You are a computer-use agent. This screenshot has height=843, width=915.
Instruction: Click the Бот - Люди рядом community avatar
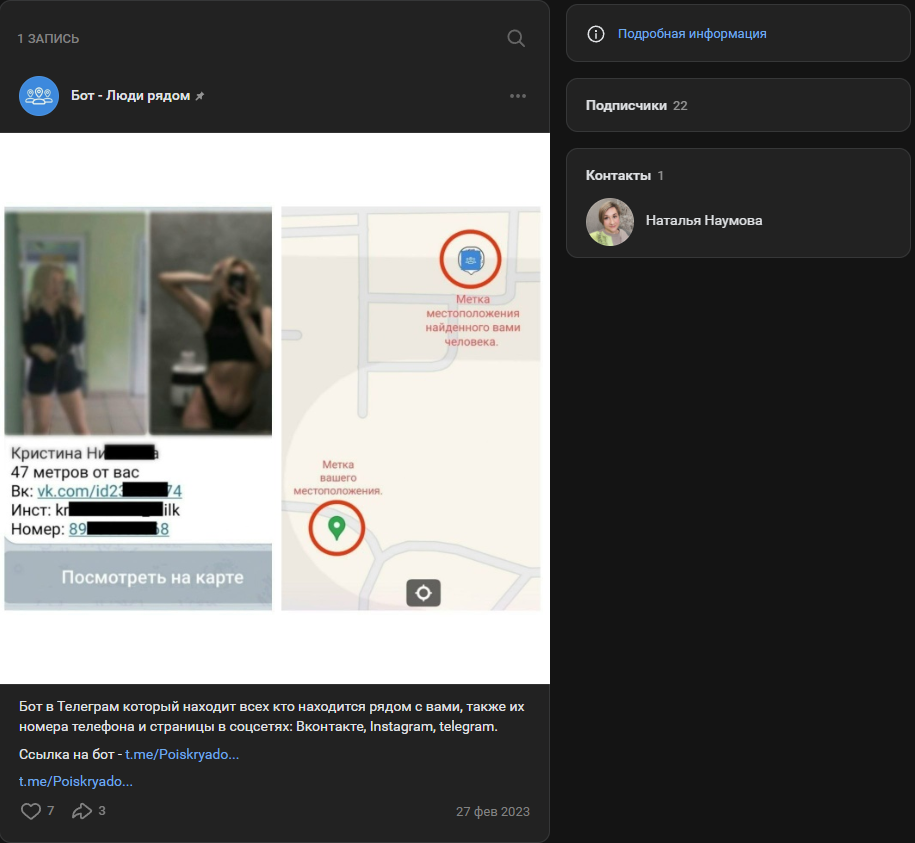click(39, 96)
